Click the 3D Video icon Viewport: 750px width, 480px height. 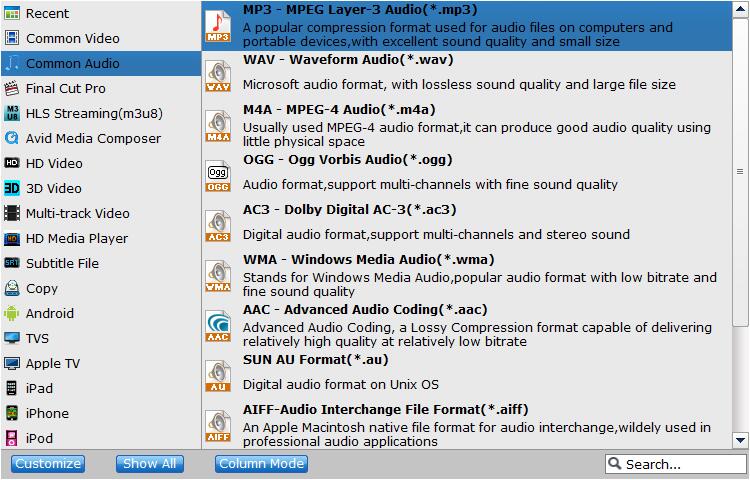(x=11, y=188)
